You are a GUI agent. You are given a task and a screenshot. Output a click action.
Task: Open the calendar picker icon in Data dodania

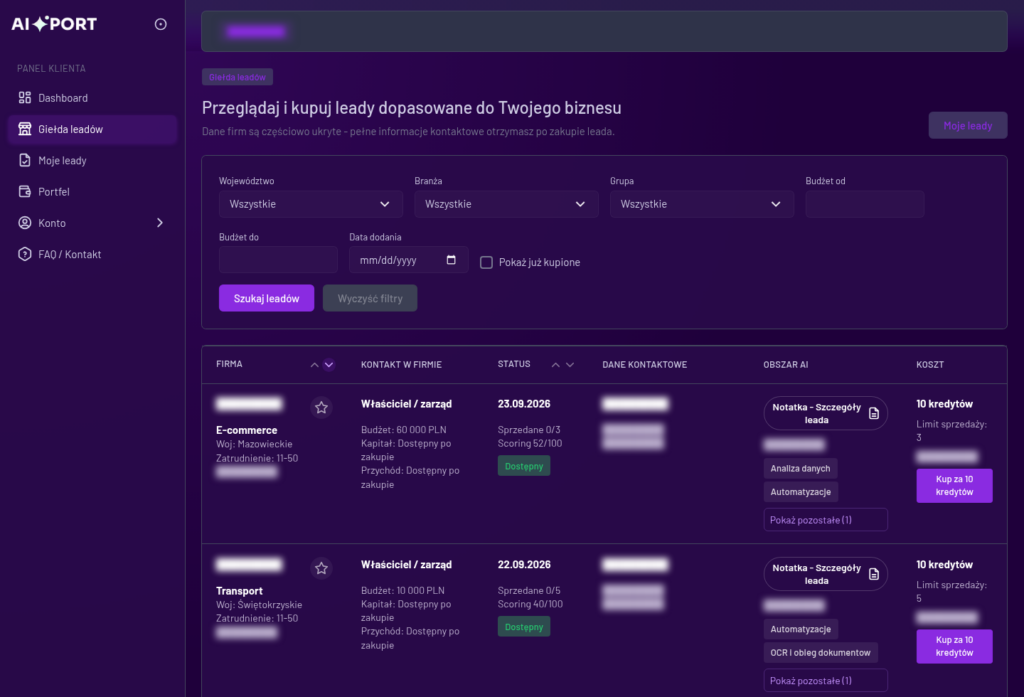tap(451, 260)
